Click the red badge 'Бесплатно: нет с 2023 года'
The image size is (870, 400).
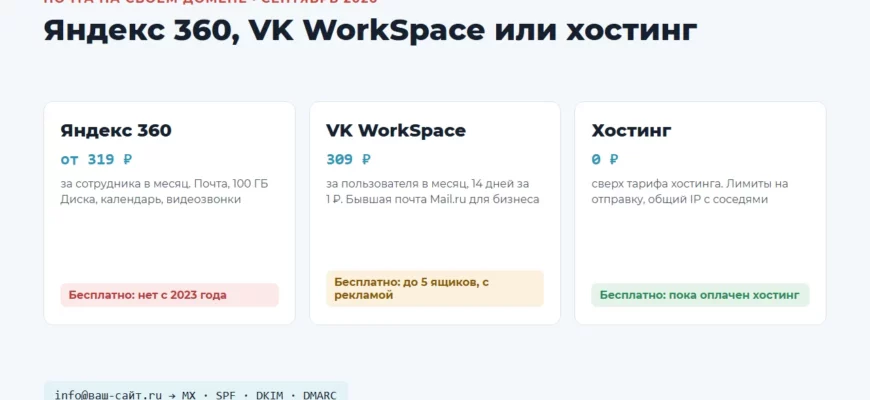point(169,295)
